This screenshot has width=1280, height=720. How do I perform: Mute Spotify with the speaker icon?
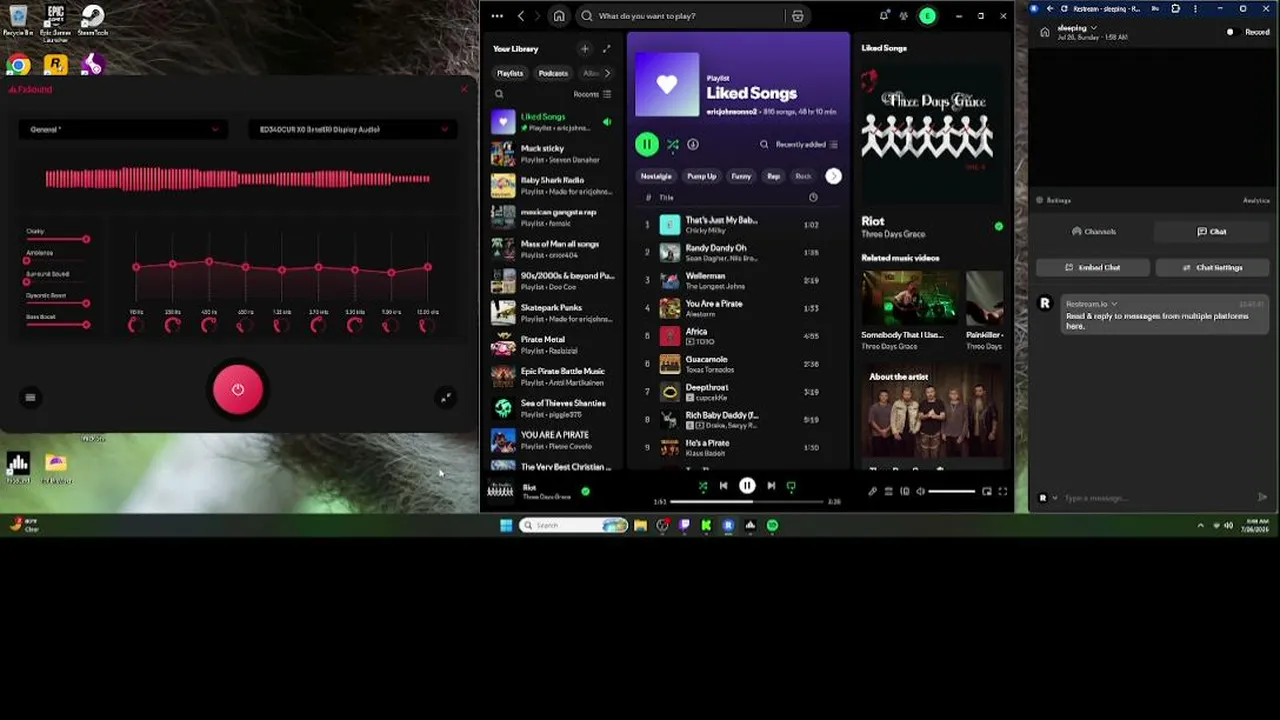click(x=921, y=491)
